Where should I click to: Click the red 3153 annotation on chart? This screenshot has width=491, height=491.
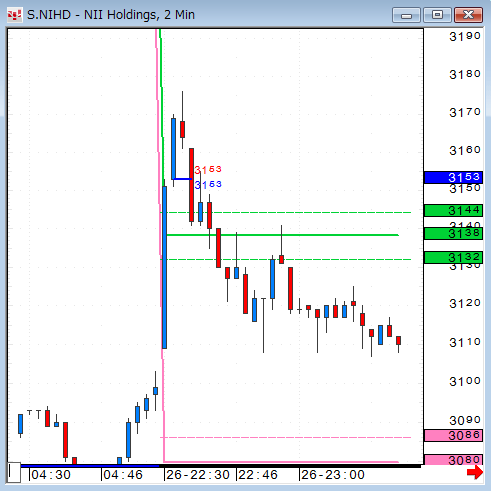208,170
